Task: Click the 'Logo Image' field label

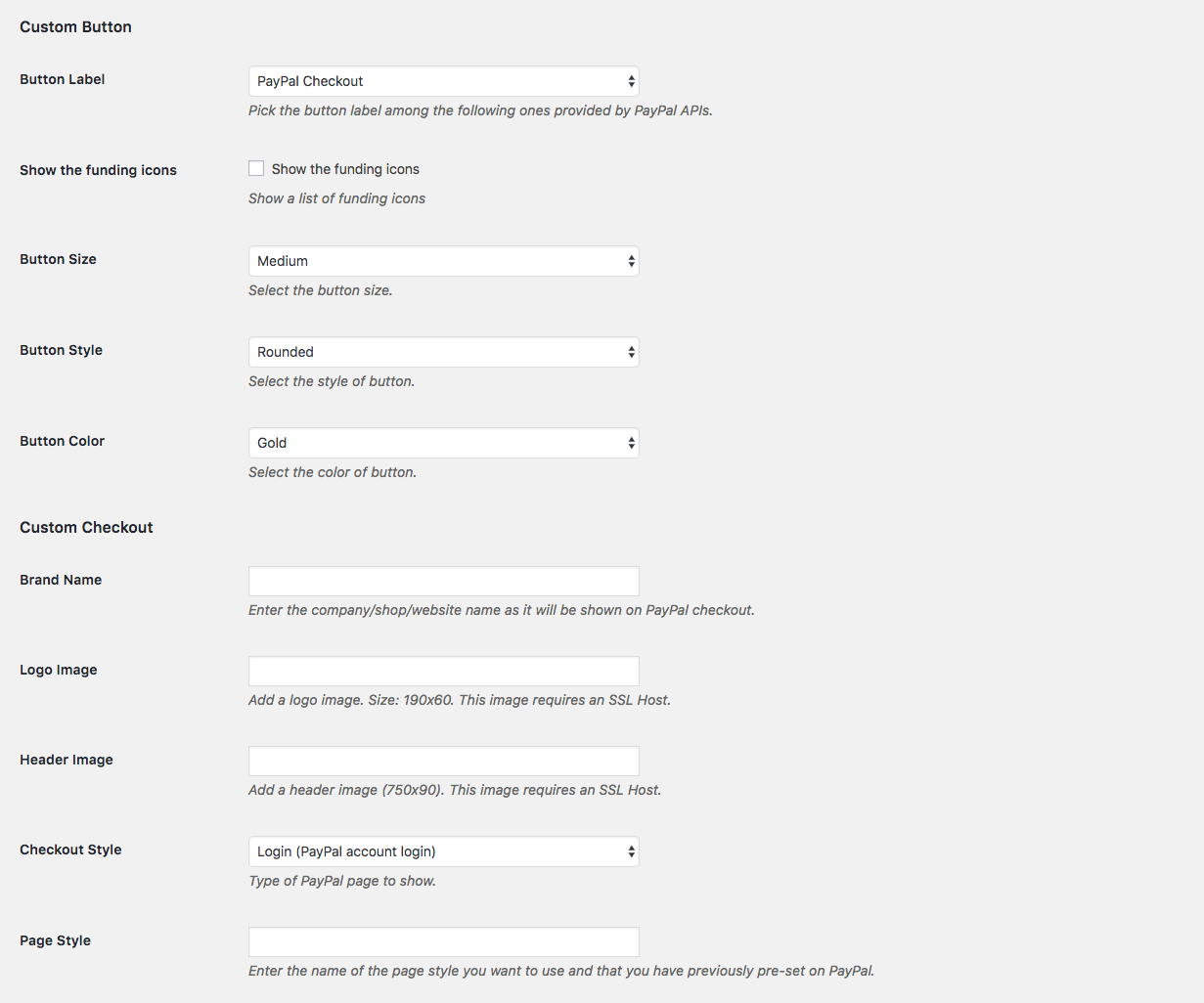Action: [x=58, y=670]
